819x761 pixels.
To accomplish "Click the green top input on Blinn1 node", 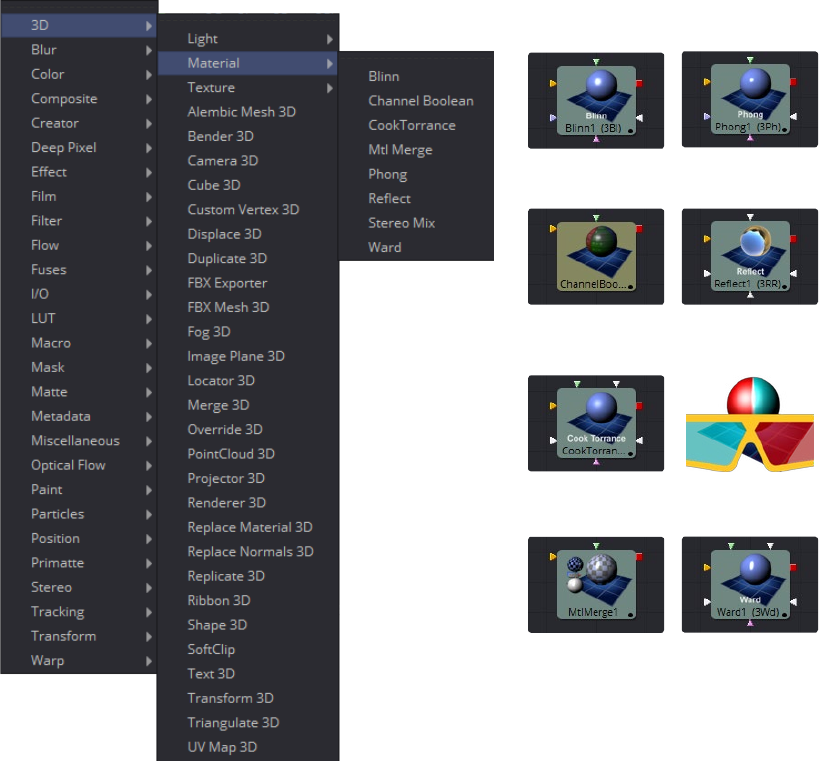I will click(x=596, y=62).
